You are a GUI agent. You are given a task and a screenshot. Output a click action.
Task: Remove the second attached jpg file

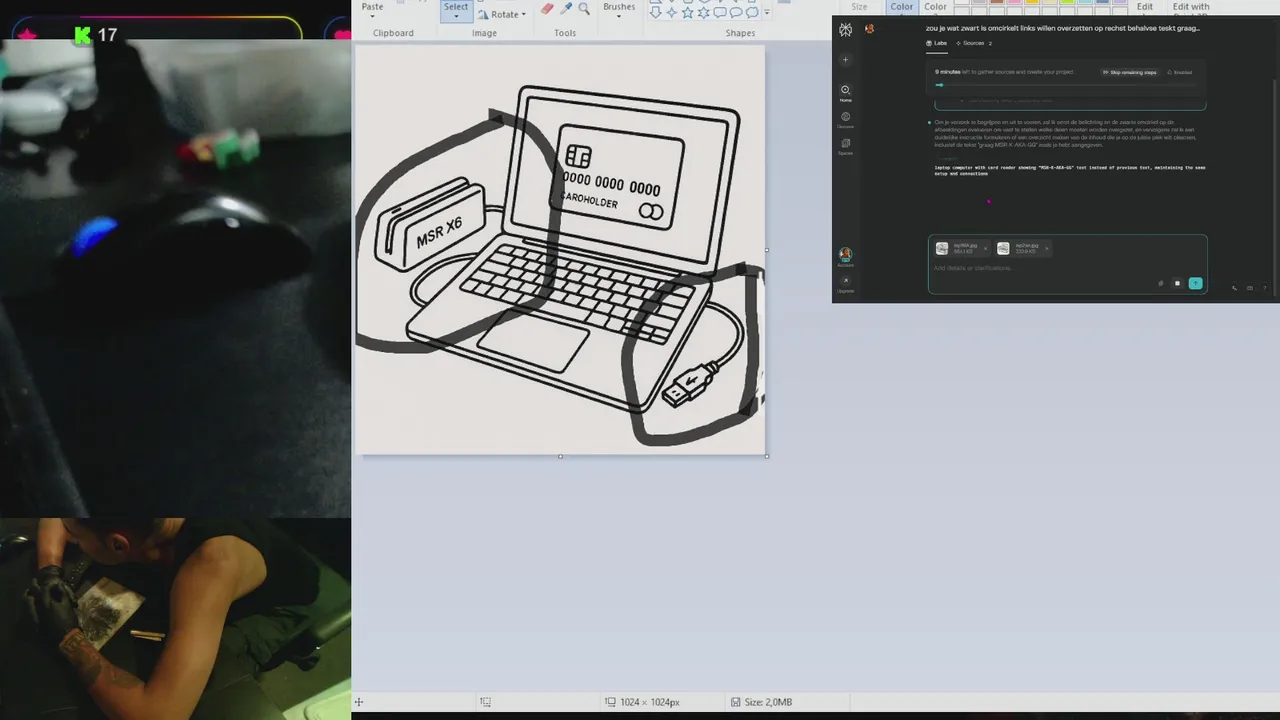pos(1047,248)
